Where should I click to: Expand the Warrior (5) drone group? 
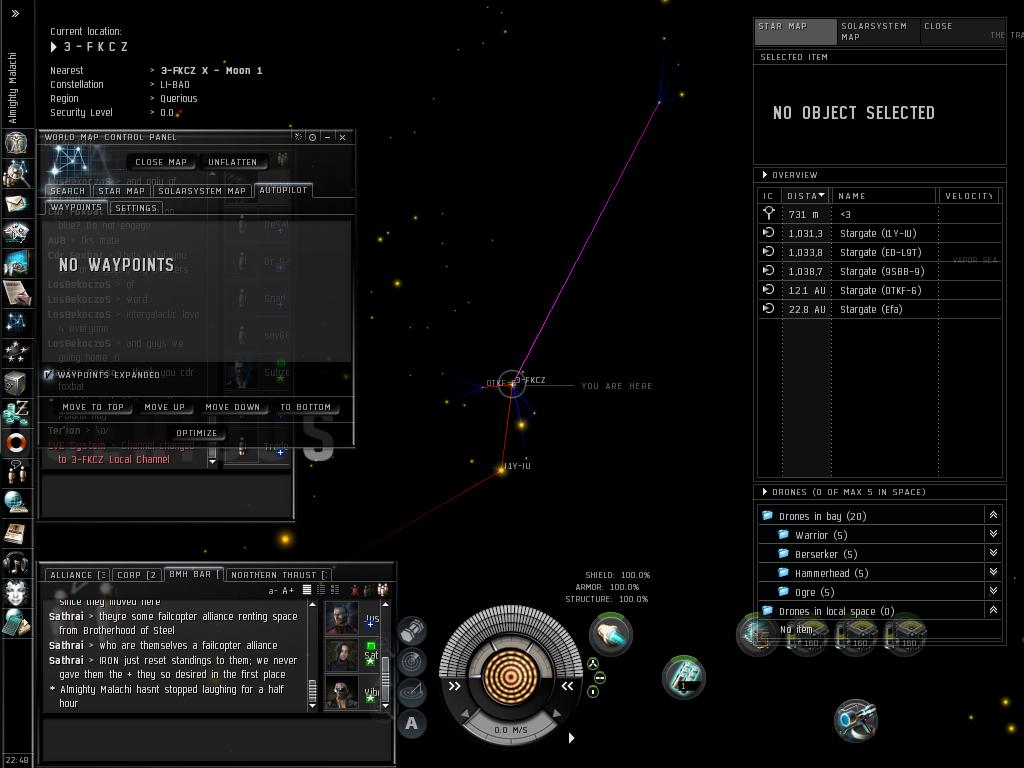993,534
